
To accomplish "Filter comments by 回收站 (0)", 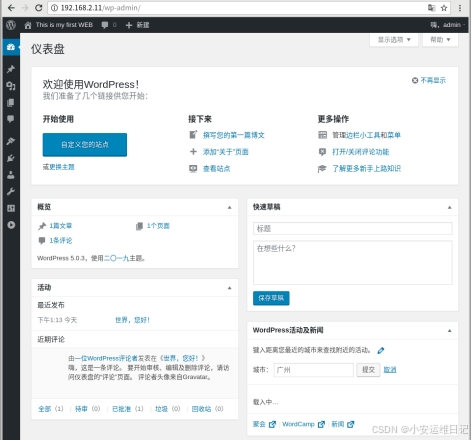I will (207, 409).
